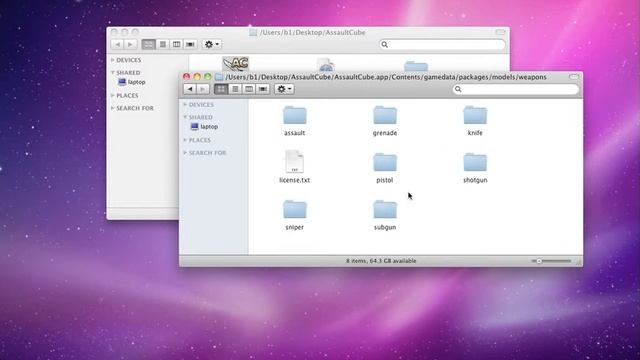640x360 pixels.
Task: Open the shotgun folder
Action: (x=475, y=162)
